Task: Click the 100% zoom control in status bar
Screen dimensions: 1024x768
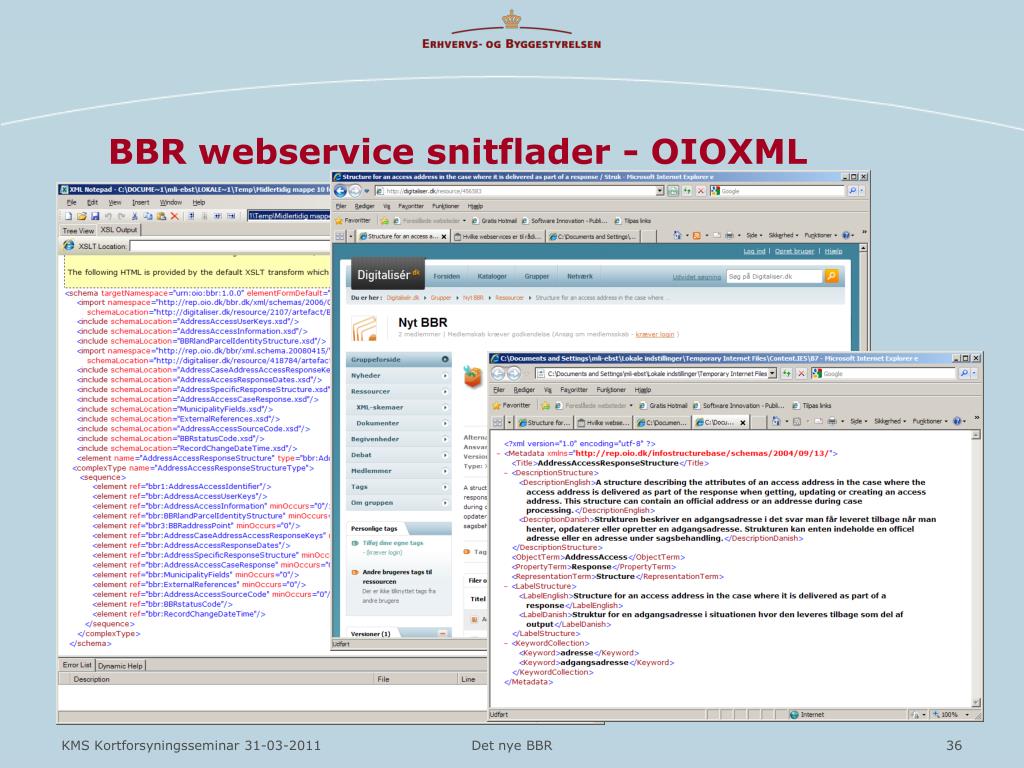Action: click(951, 714)
